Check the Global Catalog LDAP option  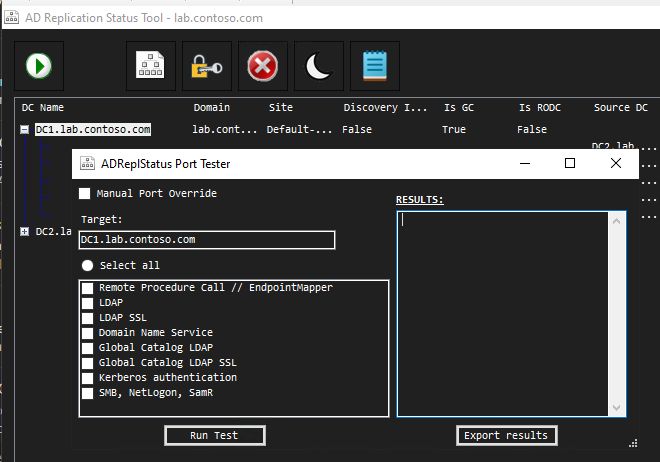(x=87, y=348)
